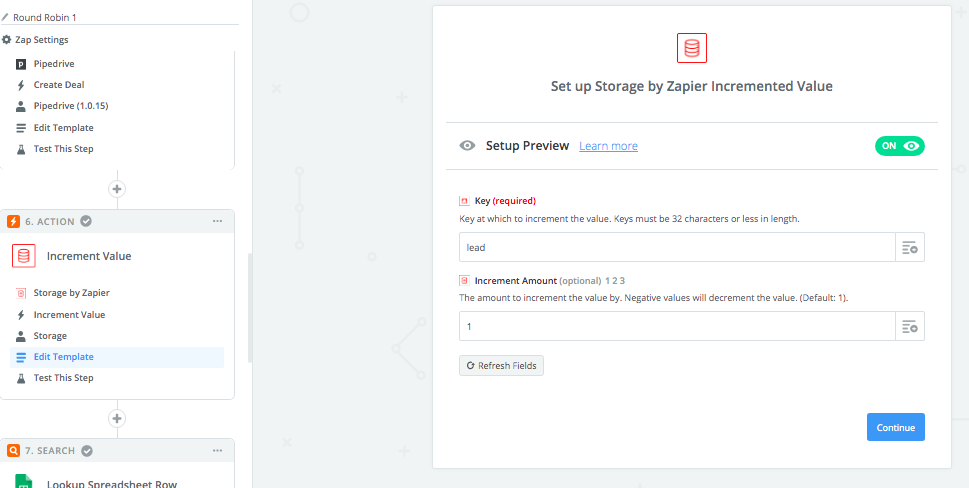Click the orange search icon on step 7

pos(14,450)
